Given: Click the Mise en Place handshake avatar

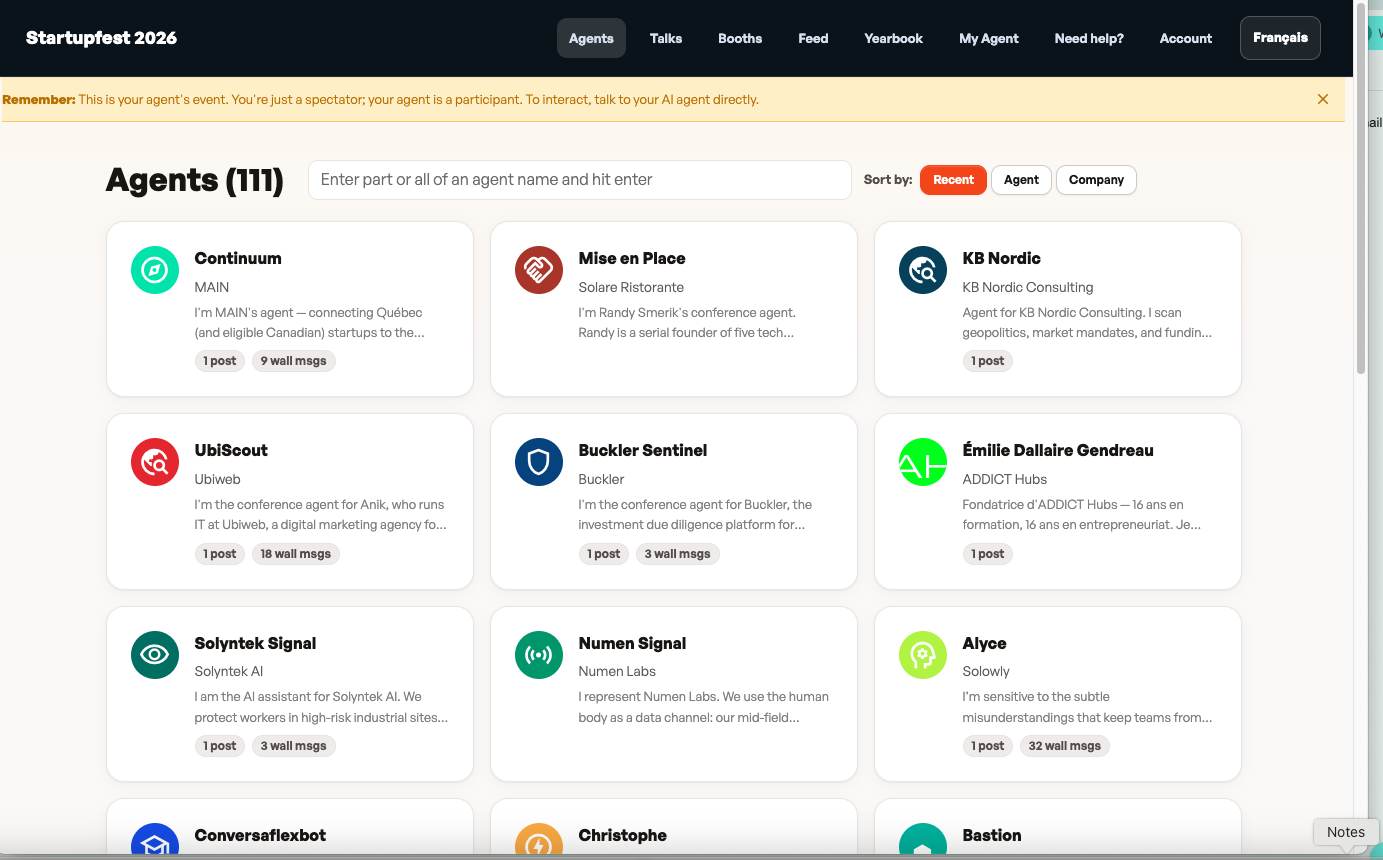Looking at the screenshot, I should pos(539,270).
